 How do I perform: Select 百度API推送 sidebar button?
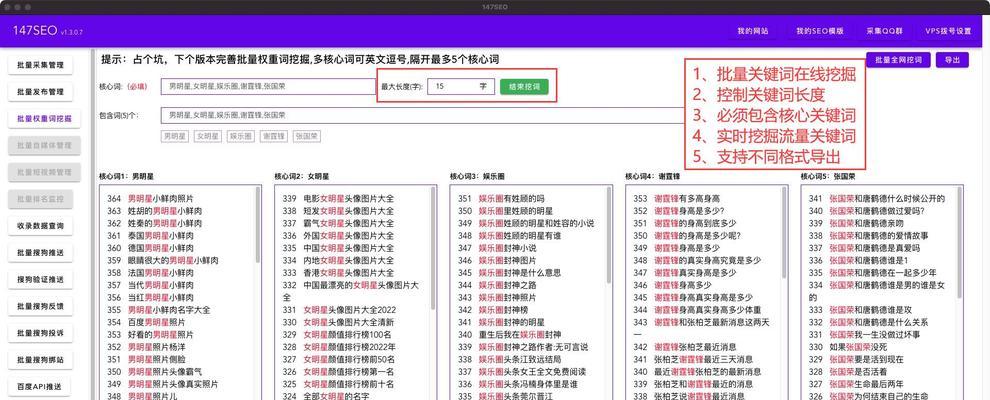coord(44,386)
